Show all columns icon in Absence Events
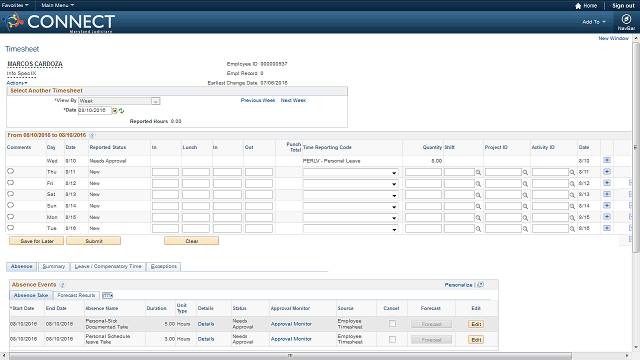Image resolution: width=640 pixels, height=360 pixels. tap(107, 295)
